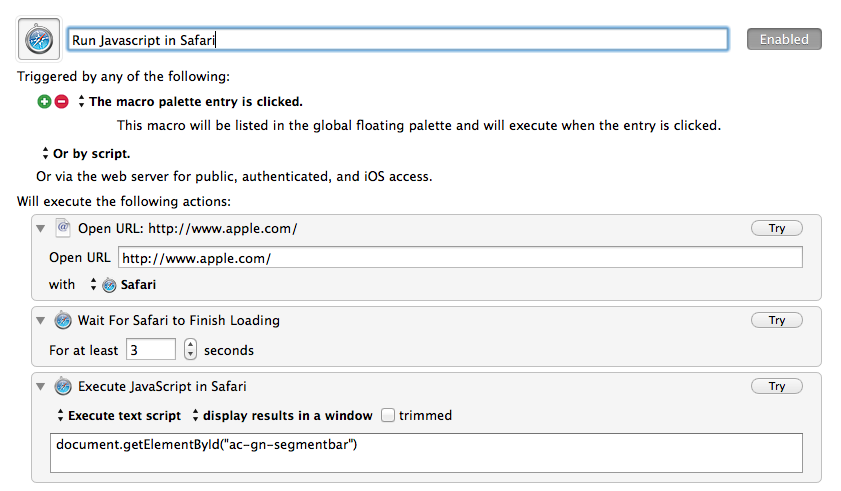Screen dimensions: 841x491
Task: Add a new trigger with green plus
Action: tap(44, 101)
